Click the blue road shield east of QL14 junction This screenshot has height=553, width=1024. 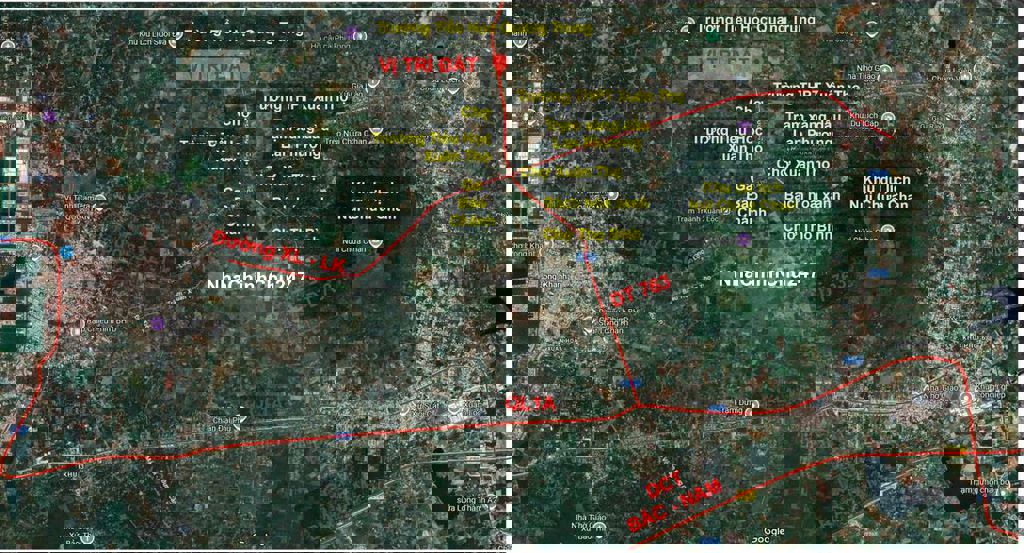717,408
